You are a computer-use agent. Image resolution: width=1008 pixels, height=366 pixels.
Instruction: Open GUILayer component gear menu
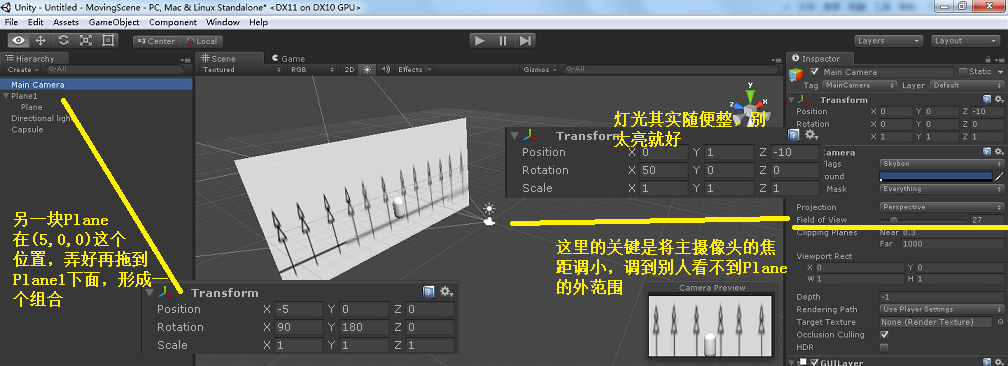[998, 362]
